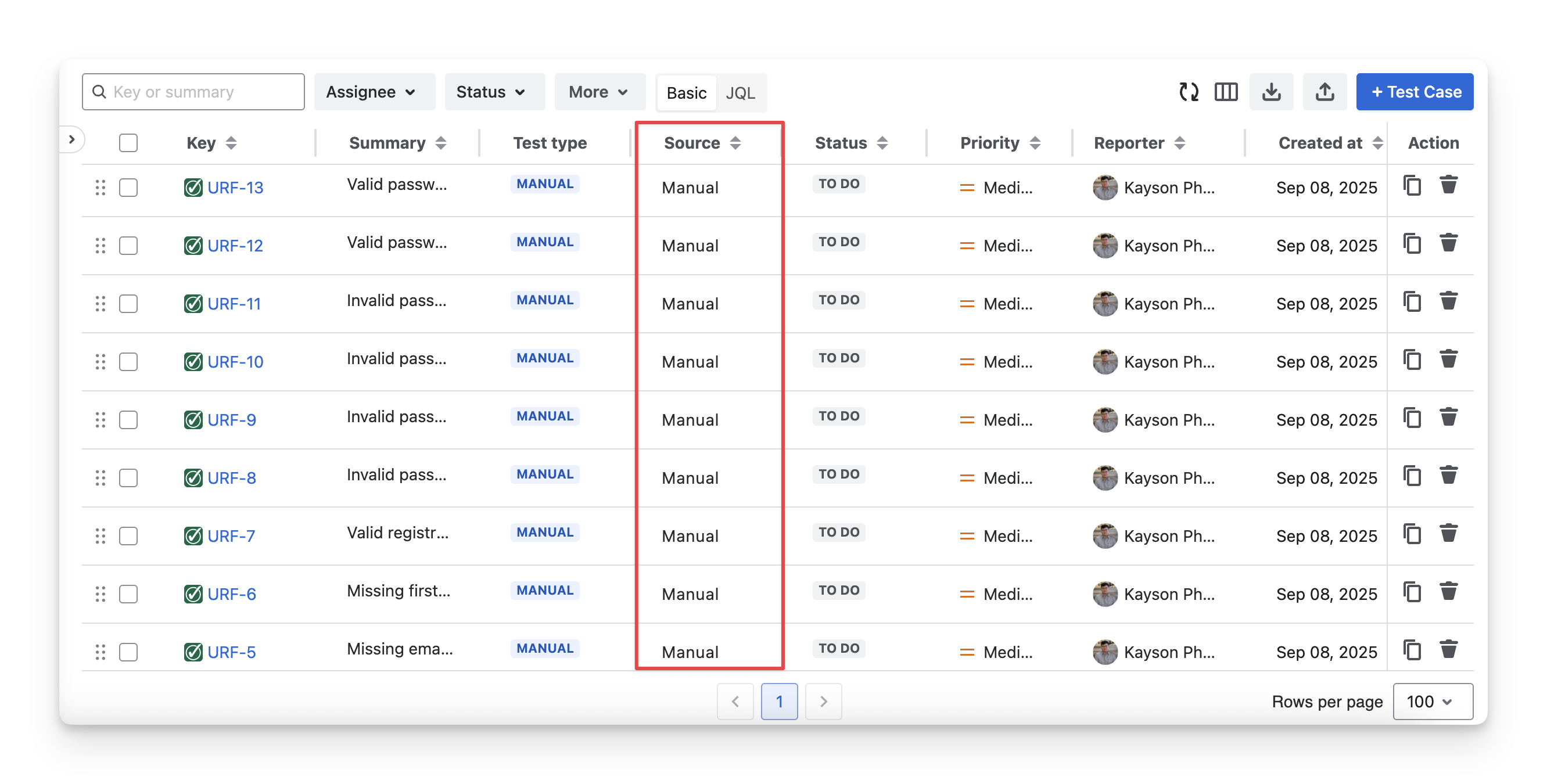The image size is (1547, 784).
Task: Sort table by the Key column
Action: click(231, 143)
